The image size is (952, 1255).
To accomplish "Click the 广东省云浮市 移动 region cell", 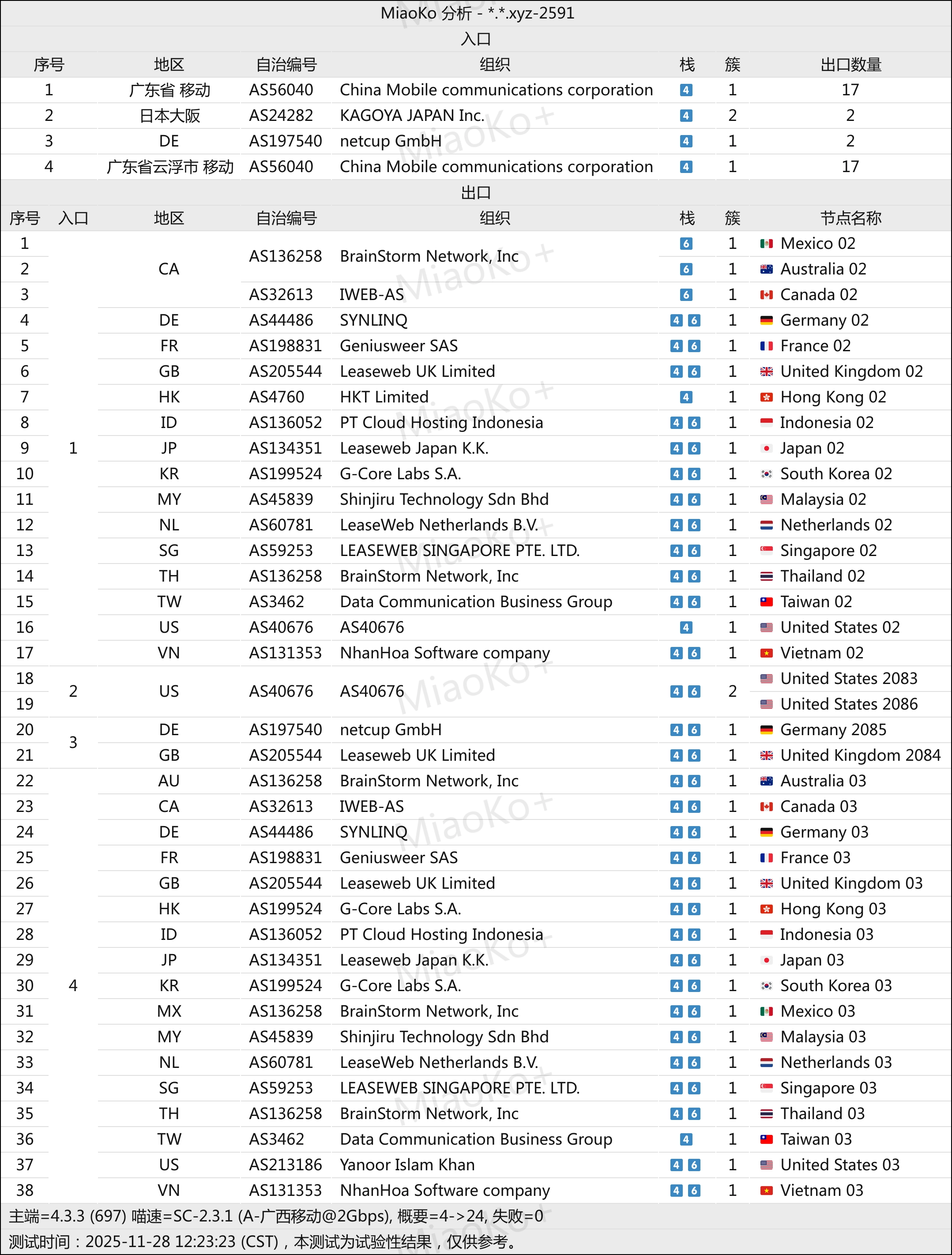I will click(169, 167).
